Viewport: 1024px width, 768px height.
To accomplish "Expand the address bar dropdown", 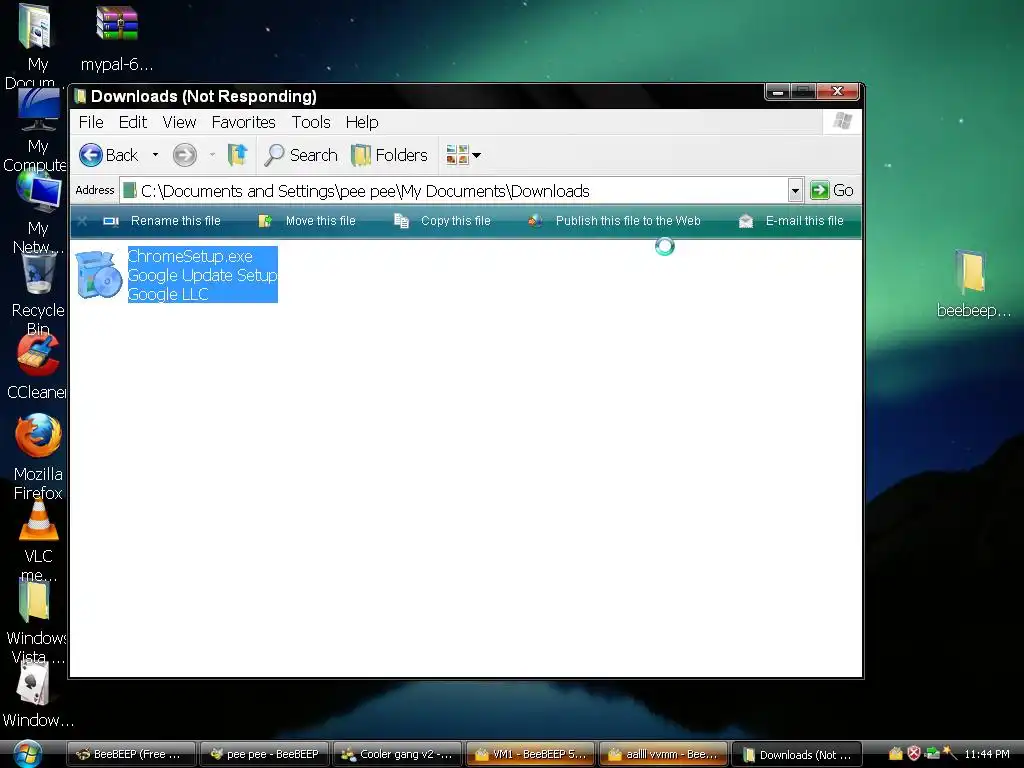I will [795, 191].
